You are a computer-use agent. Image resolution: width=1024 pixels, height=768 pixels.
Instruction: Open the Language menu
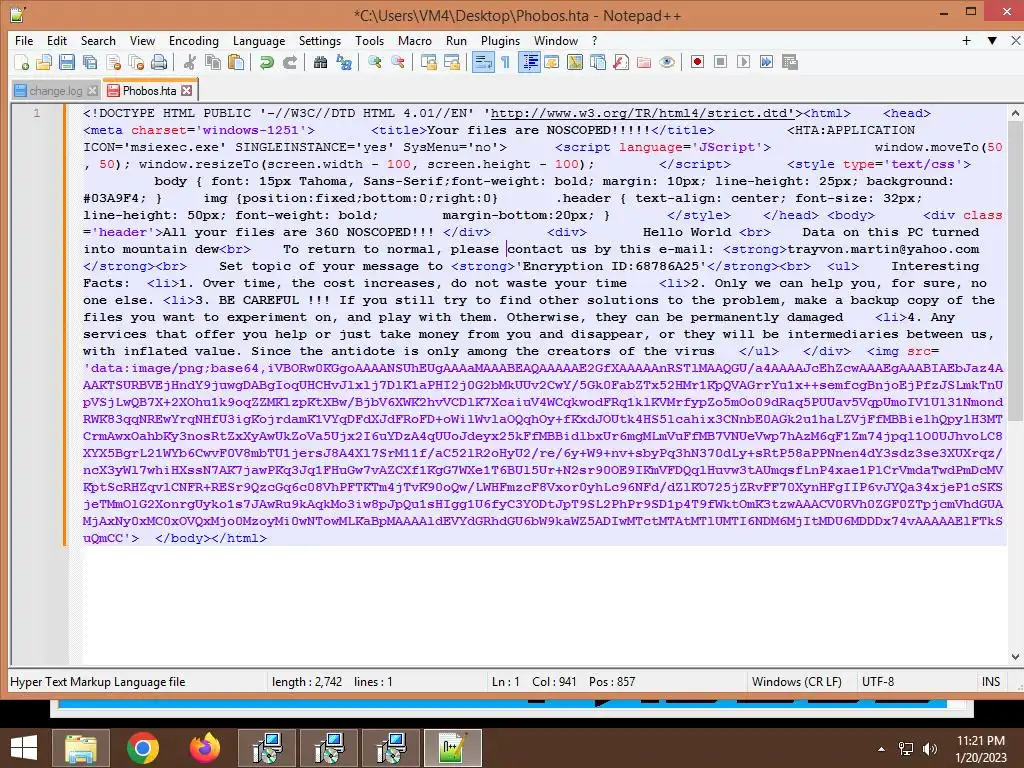click(x=259, y=40)
